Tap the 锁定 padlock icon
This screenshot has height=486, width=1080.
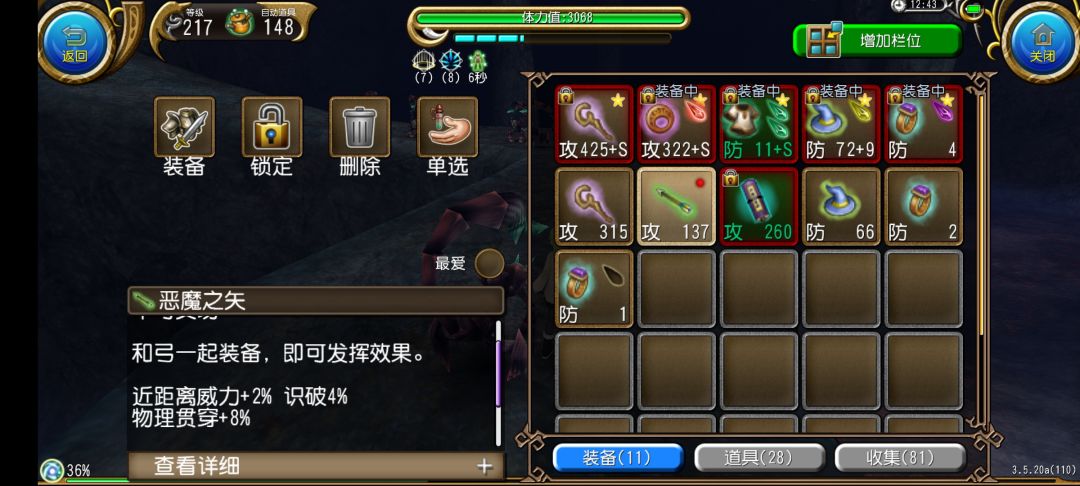click(x=271, y=127)
